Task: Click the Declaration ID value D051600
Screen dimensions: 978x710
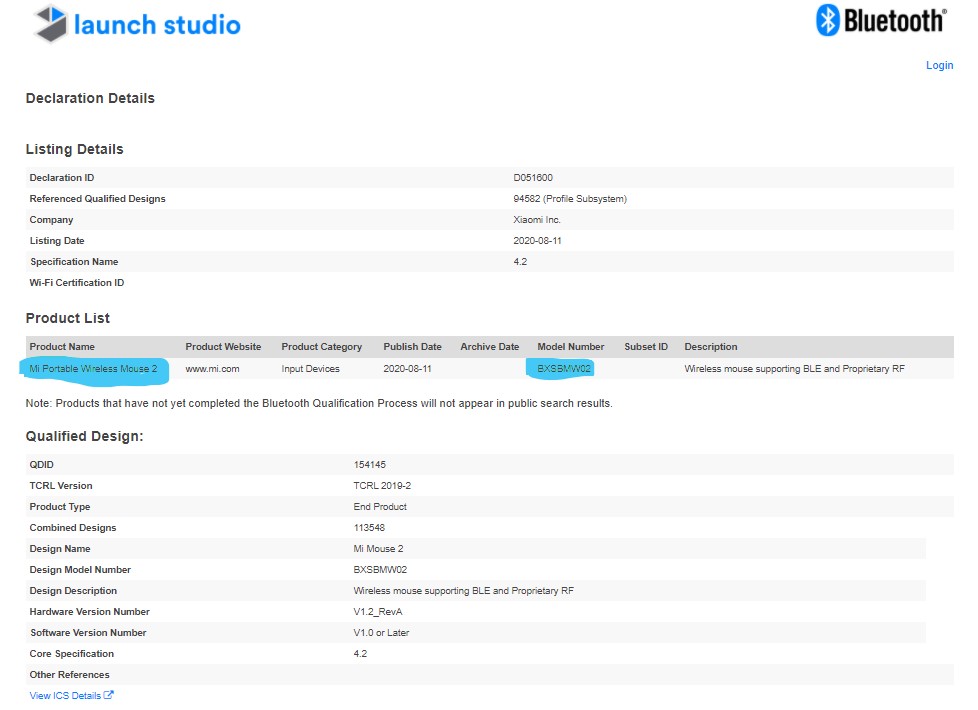Action: click(532, 178)
